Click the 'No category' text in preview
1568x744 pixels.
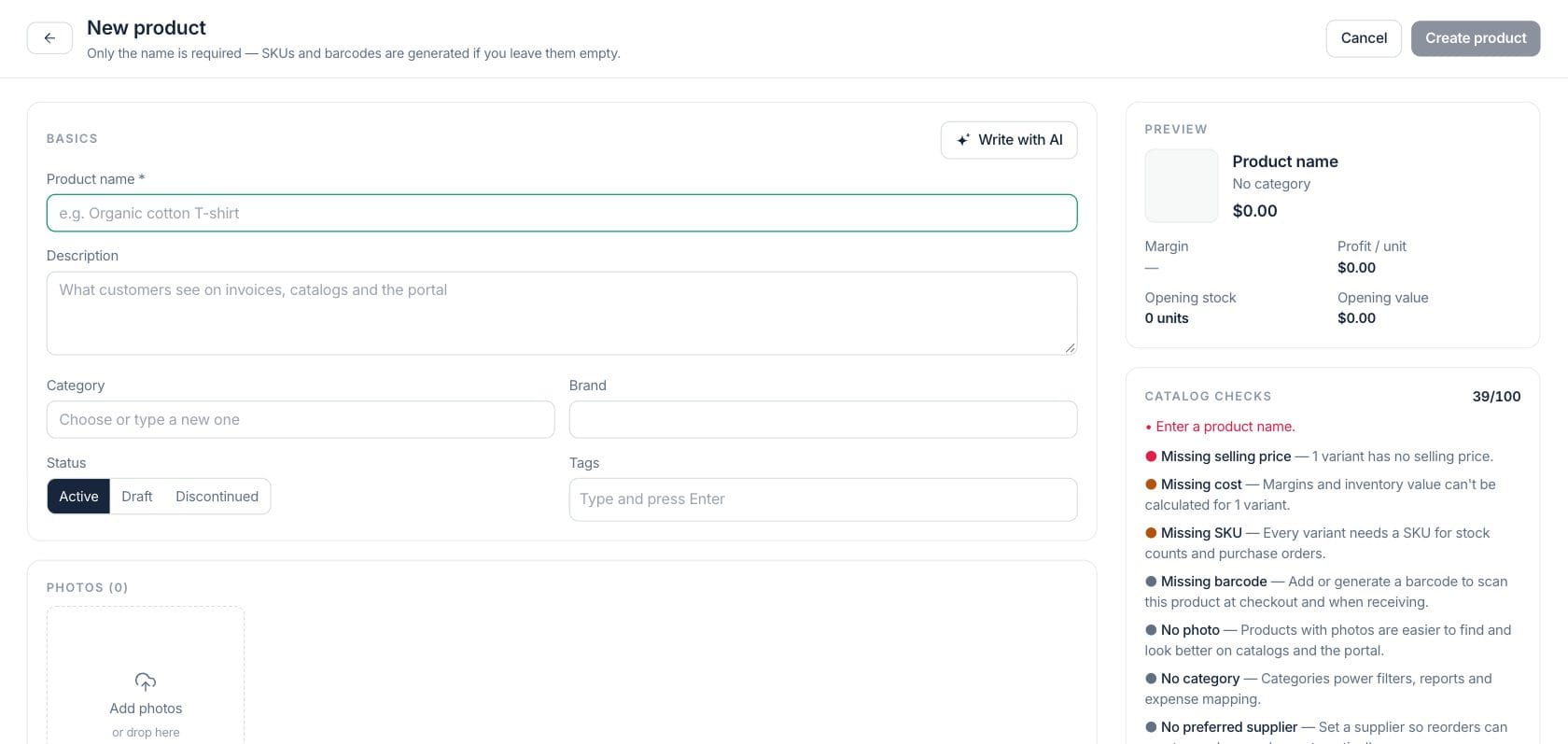[1271, 184]
